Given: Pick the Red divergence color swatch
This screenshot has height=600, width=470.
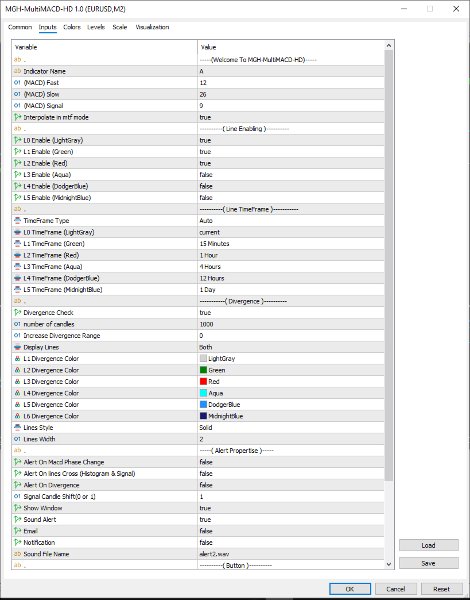Looking at the screenshot, I should pos(203,382).
